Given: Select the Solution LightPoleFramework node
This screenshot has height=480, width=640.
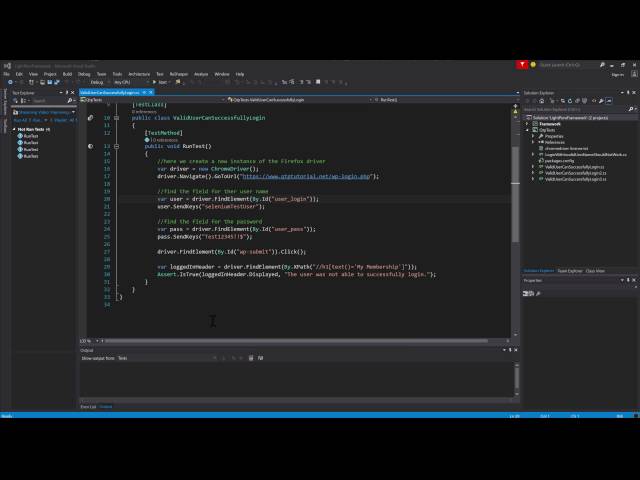Looking at the screenshot, I should pyautogui.click(x=570, y=118).
